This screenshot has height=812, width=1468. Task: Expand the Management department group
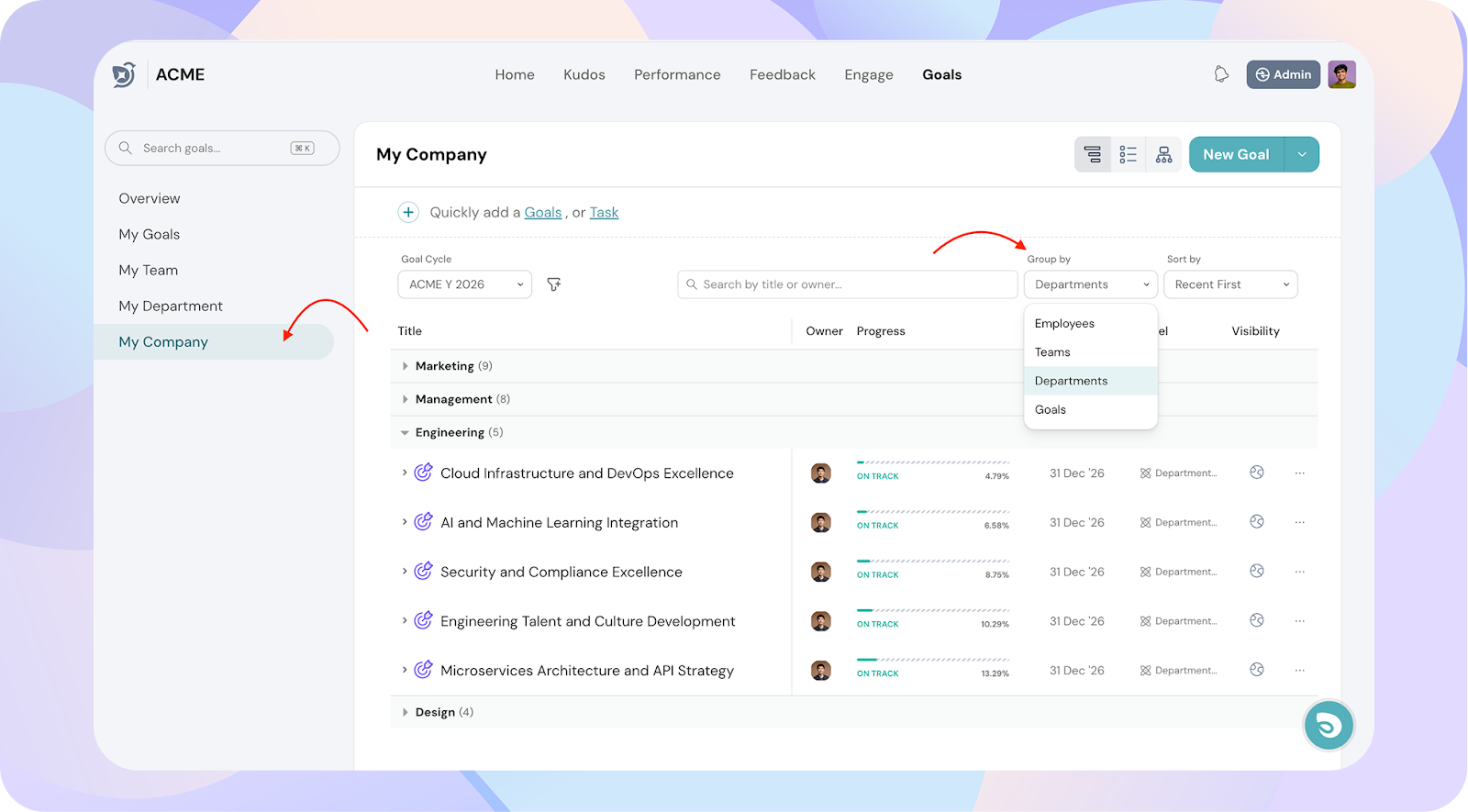pyautogui.click(x=405, y=399)
